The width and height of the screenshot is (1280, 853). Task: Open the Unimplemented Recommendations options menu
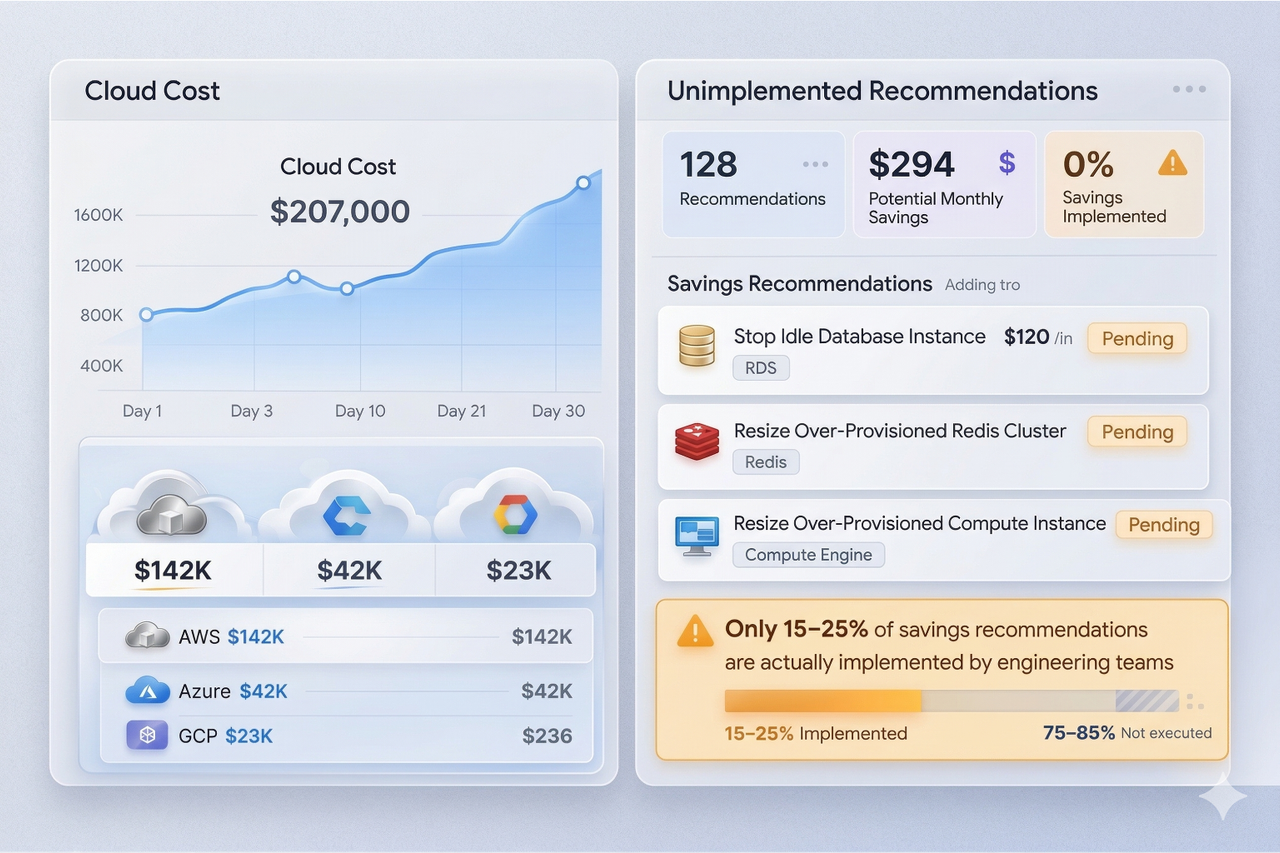point(1189,89)
